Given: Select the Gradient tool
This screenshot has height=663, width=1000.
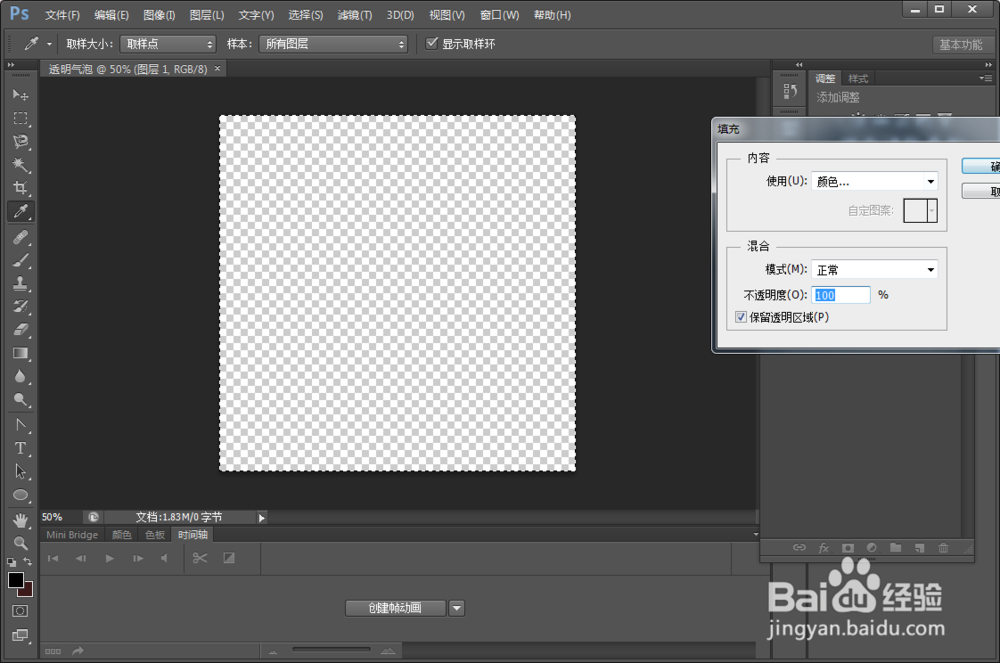Looking at the screenshot, I should (x=20, y=353).
